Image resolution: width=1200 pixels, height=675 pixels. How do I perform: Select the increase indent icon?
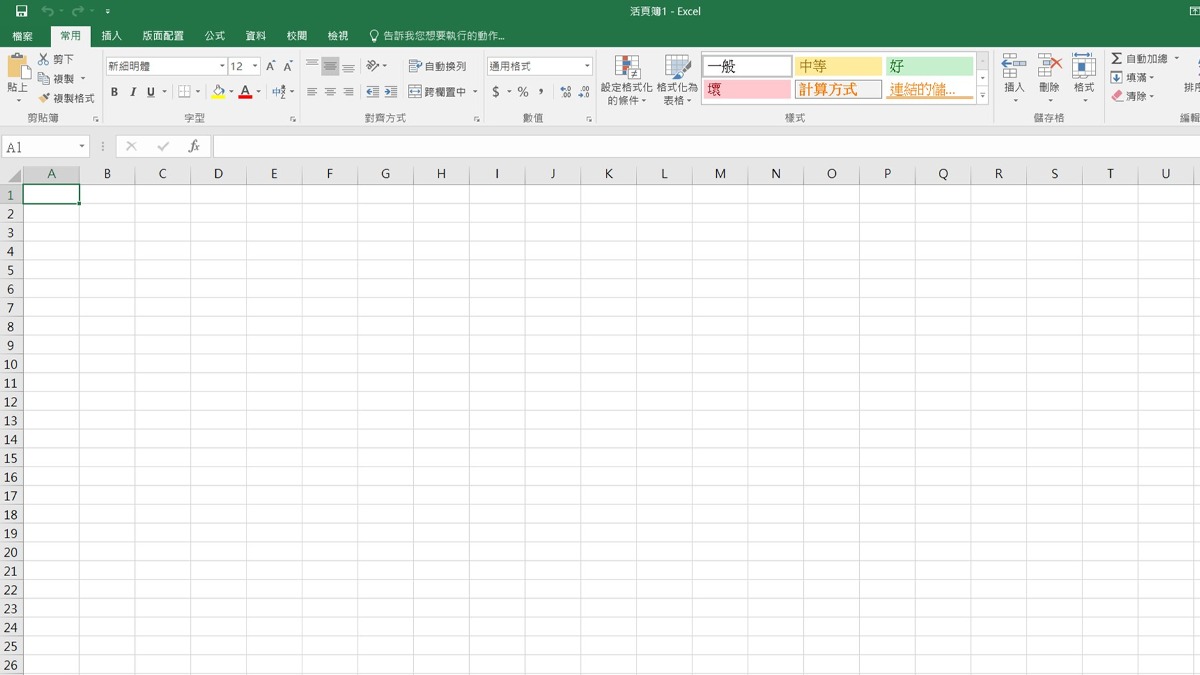[x=390, y=92]
